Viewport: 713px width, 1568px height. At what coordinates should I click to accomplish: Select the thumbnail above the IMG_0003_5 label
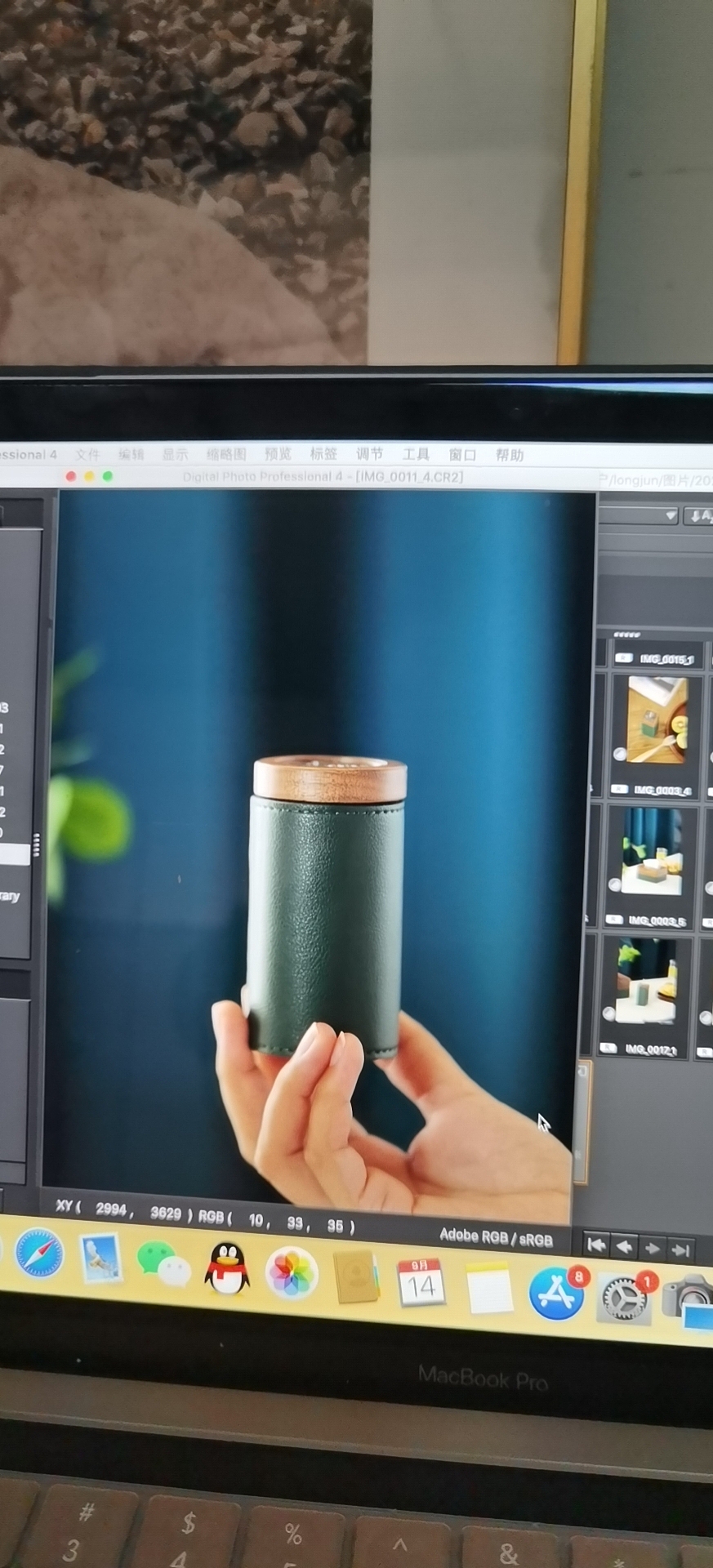(x=652, y=853)
